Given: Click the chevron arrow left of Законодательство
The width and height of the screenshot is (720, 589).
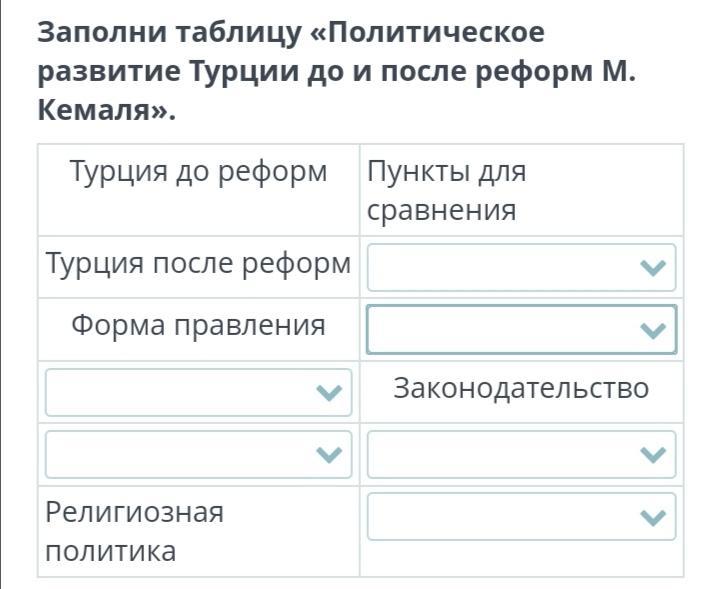Looking at the screenshot, I should [x=329, y=393].
